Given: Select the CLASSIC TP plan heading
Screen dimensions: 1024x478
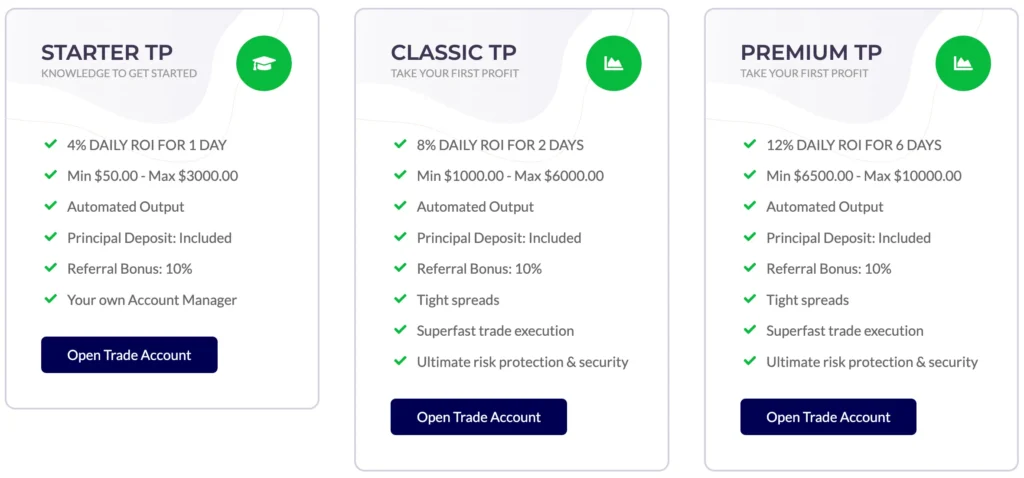Looking at the screenshot, I should [454, 52].
